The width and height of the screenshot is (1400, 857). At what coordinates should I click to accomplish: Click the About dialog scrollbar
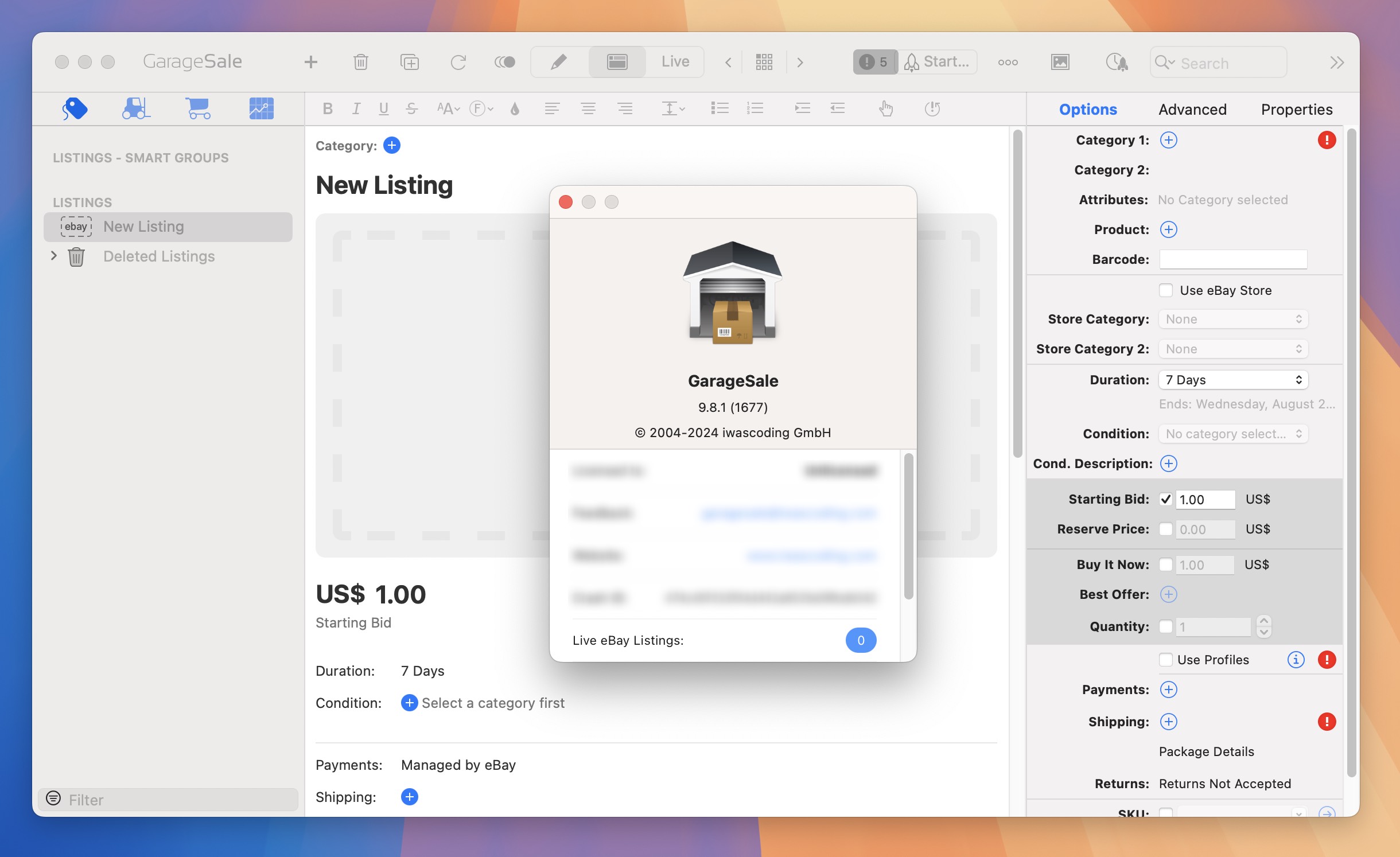908,525
